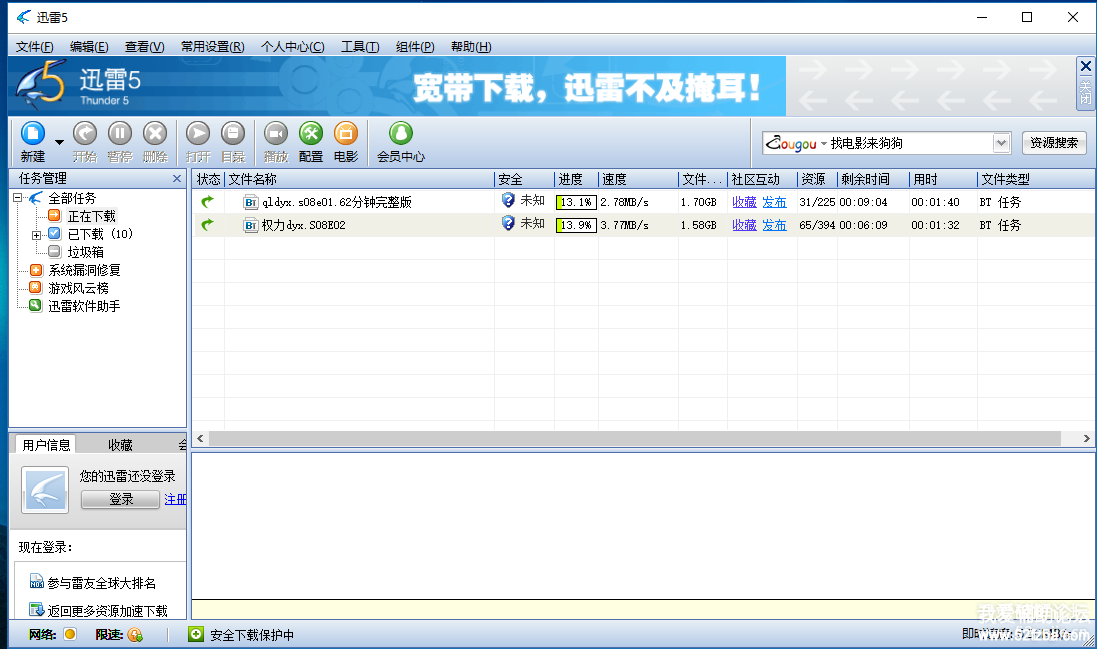Open the 帮助(H) menu
The width and height of the screenshot is (1097, 649).
coord(471,47)
